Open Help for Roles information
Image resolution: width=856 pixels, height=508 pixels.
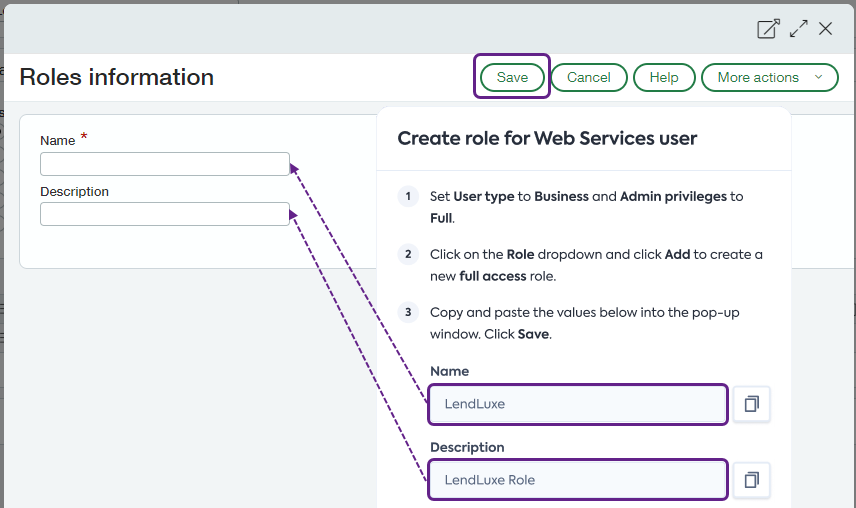(x=664, y=77)
